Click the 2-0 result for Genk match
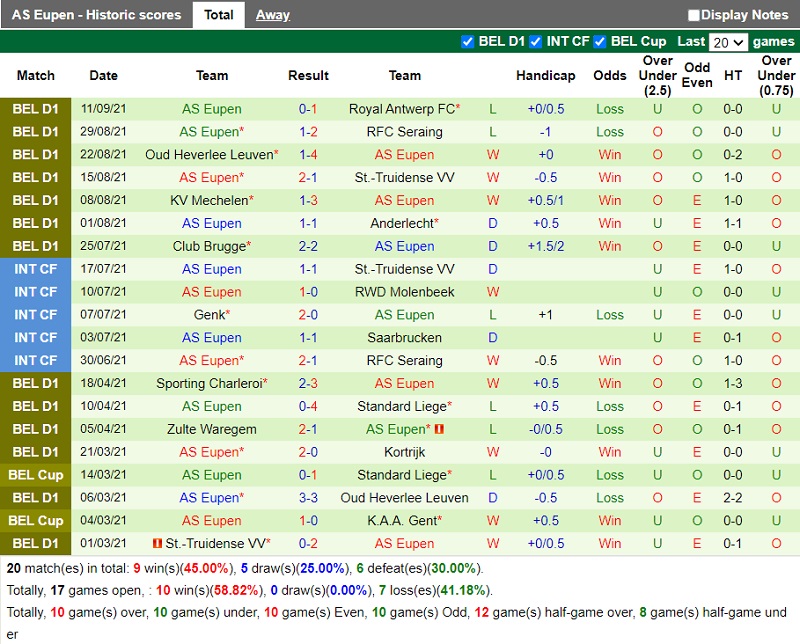Viewport: 800px width, 644px height. point(308,315)
